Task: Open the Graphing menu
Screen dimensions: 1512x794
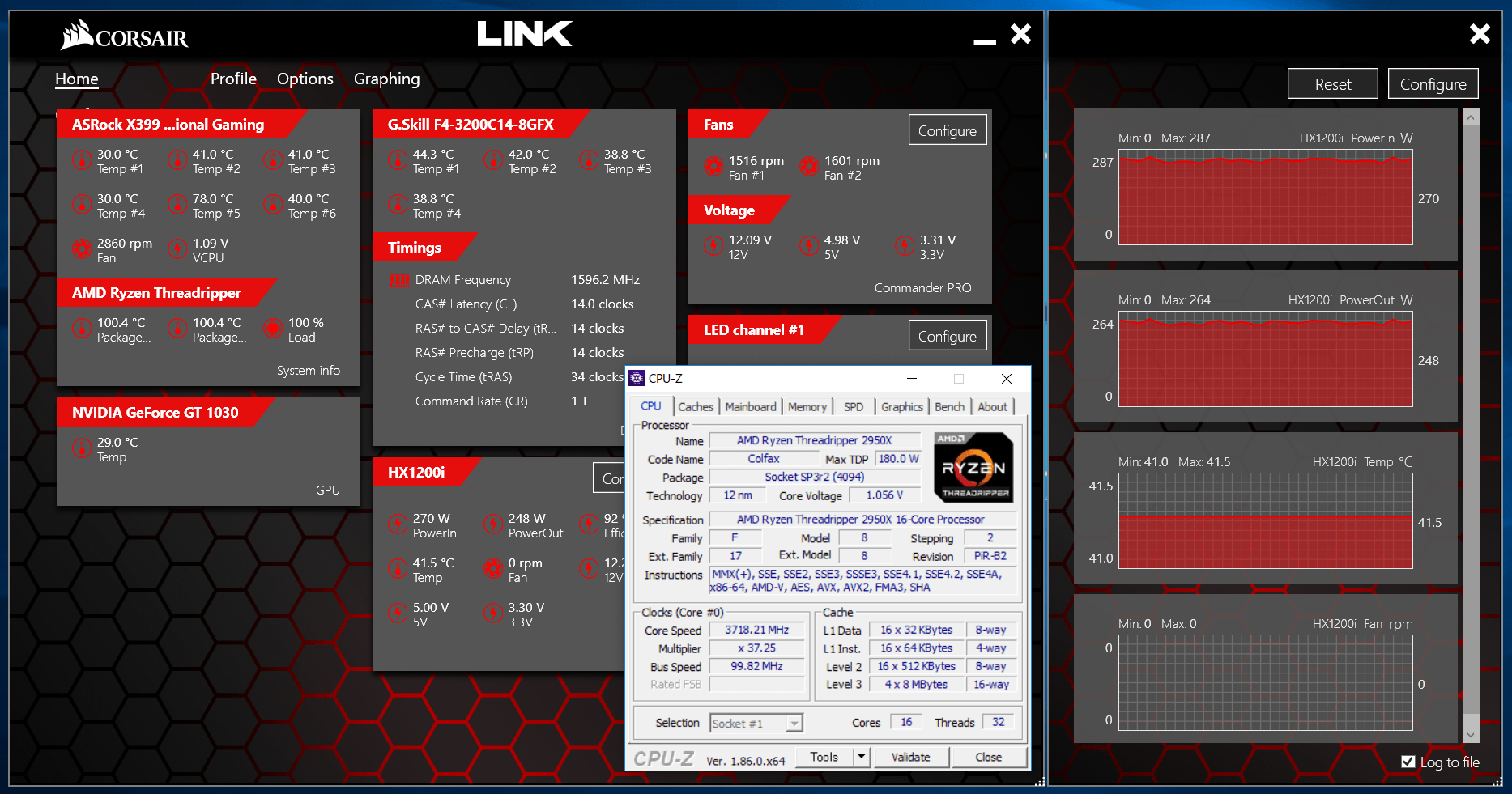Action: click(x=387, y=79)
